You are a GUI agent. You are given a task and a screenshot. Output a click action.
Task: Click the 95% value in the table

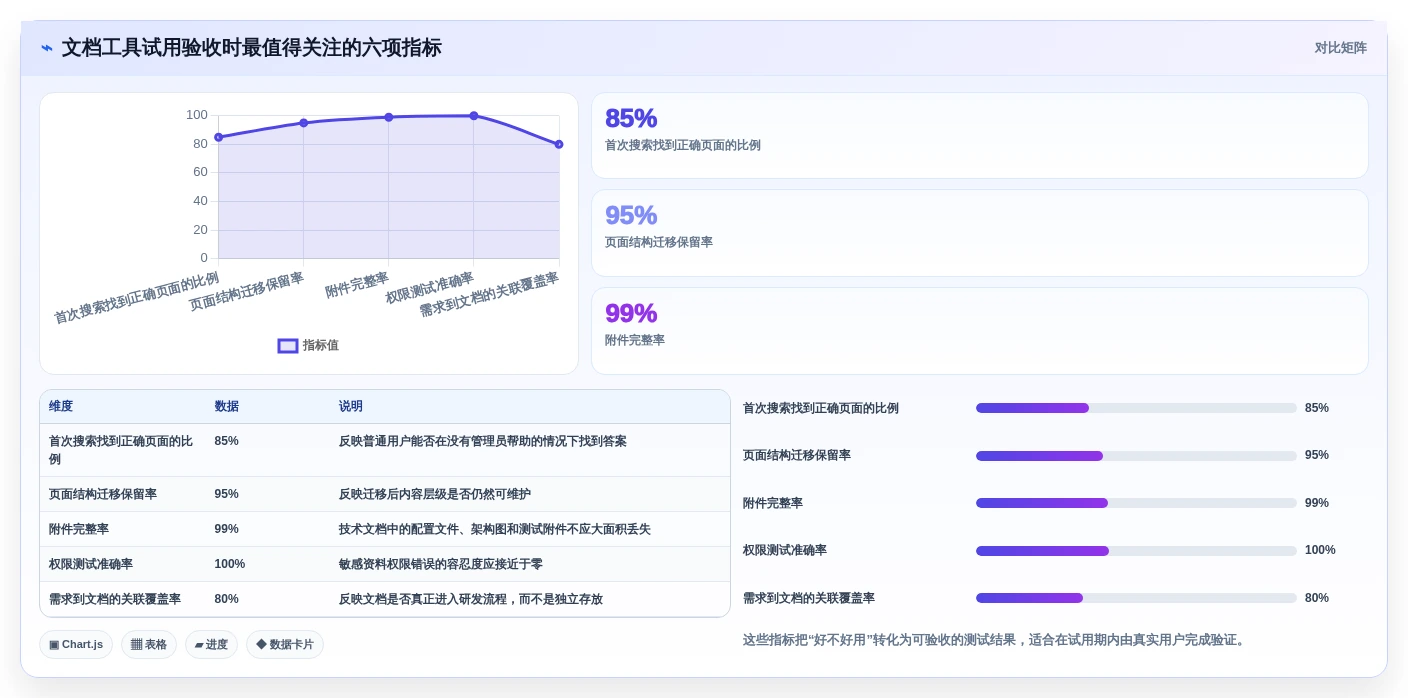[x=226, y=494]
